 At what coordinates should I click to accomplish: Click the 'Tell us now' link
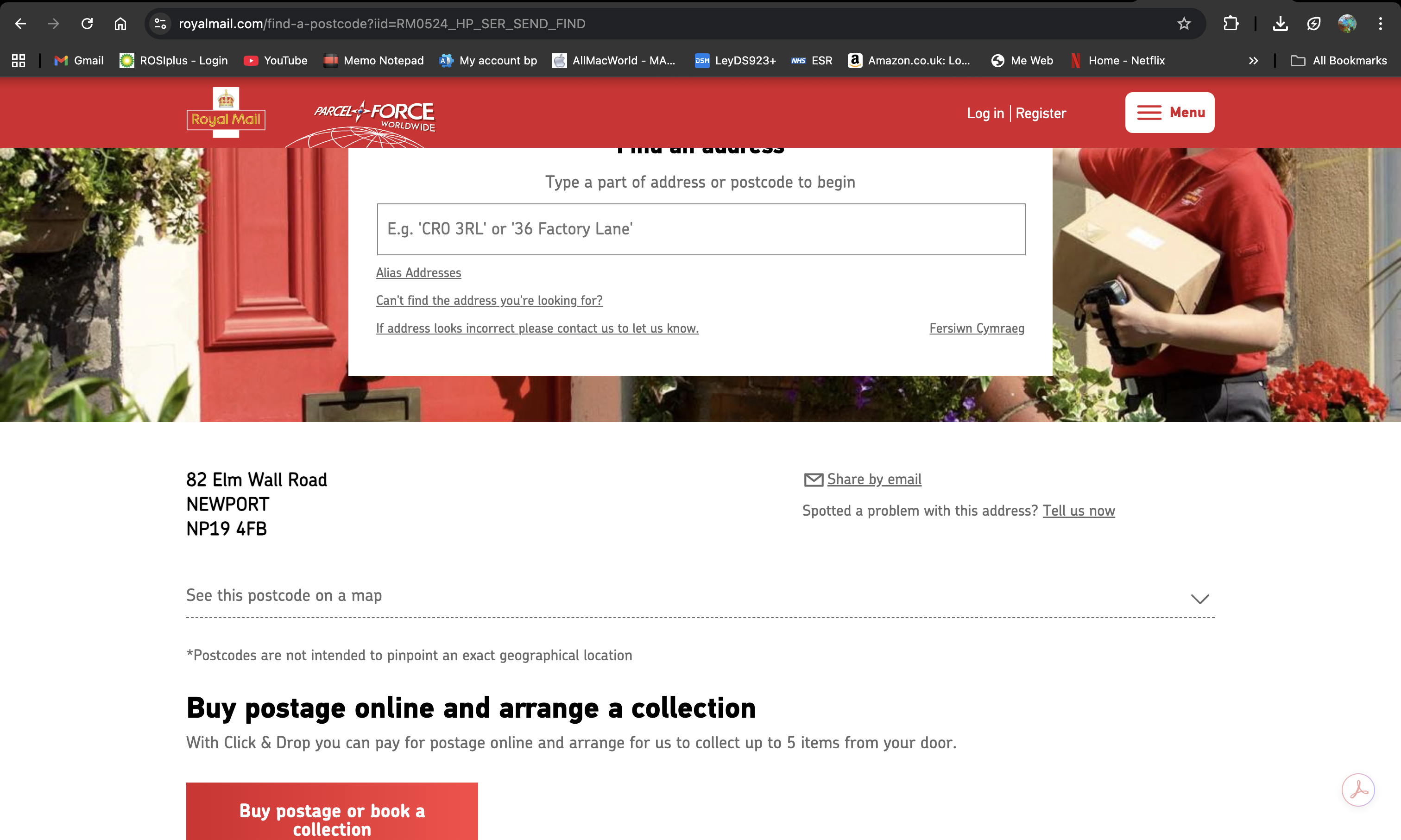pos(1079,511)
